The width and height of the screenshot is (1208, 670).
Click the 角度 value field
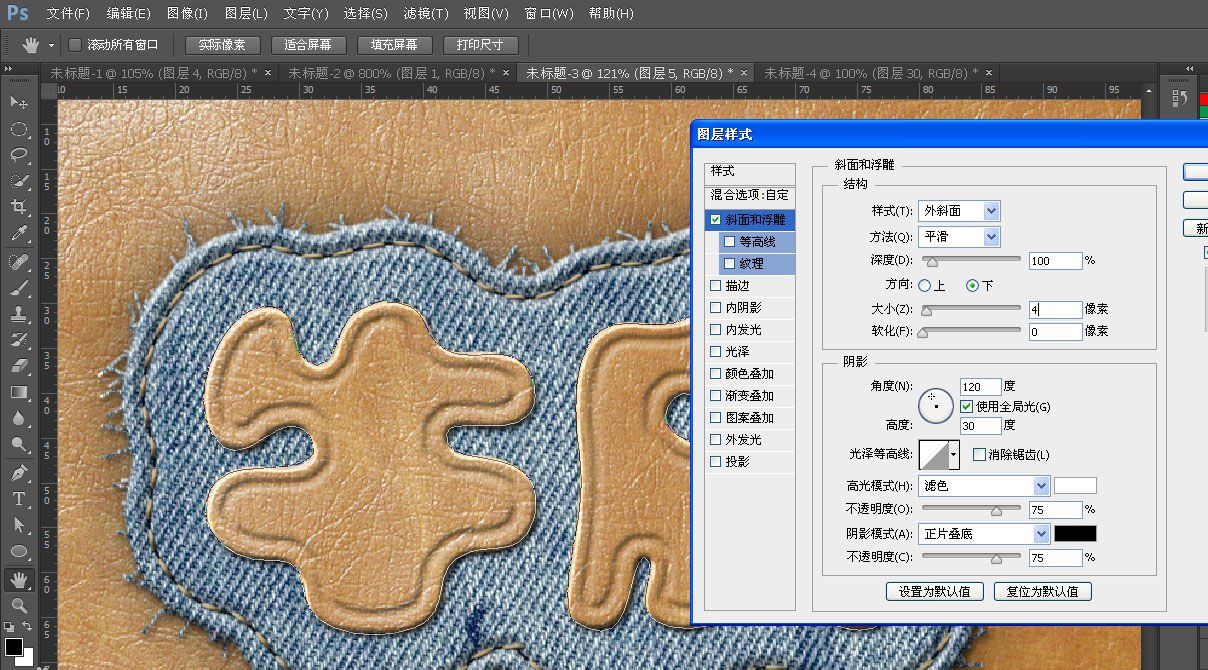tap(980, 386)
